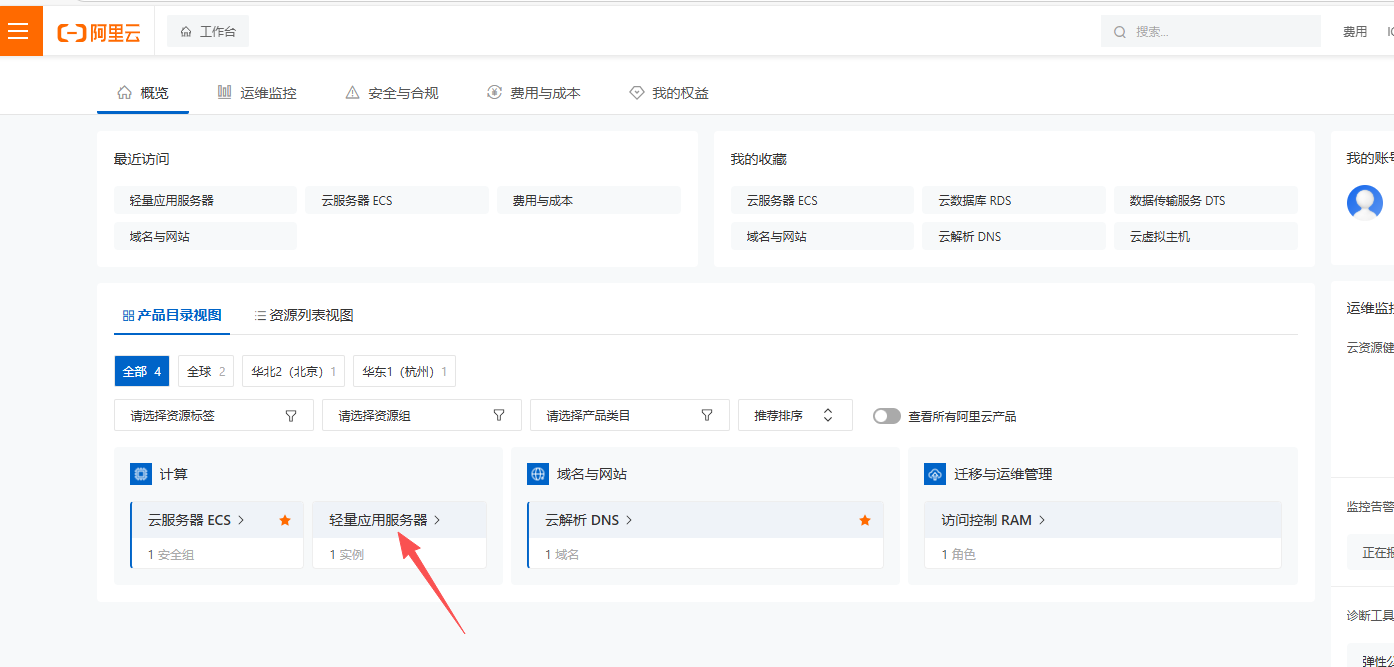The image size is (1394, 667).
Task: Select the 资源列表视图 view tab
Action: point(304,315)
